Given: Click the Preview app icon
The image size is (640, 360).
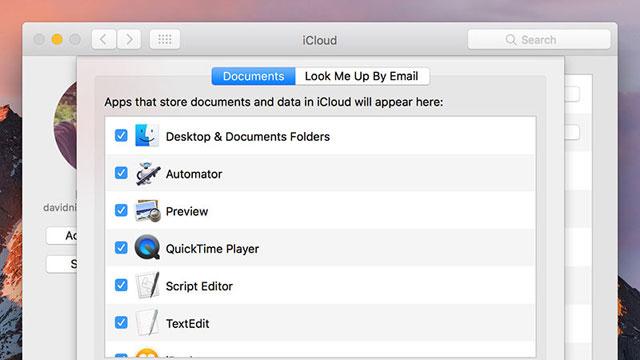Looking at the screenshot, I should click(147, 211).
